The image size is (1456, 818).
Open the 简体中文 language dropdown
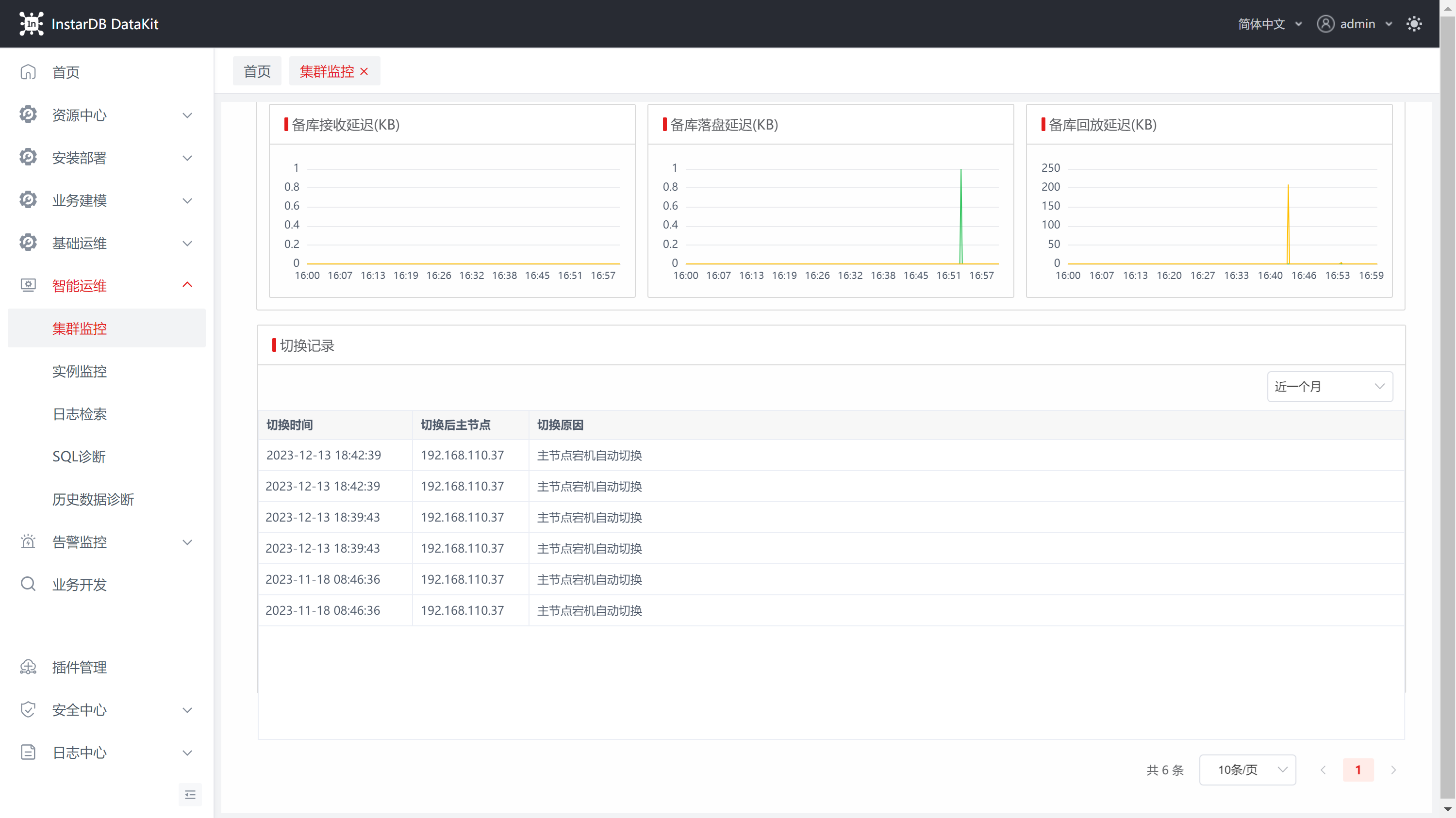[1270, 24]
